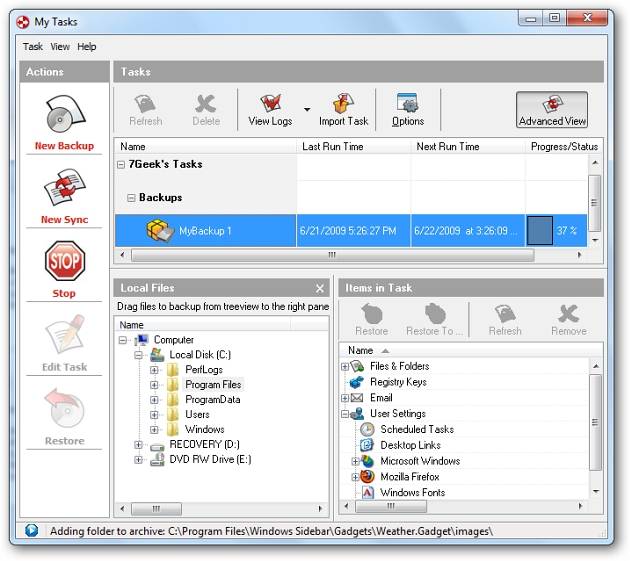
Task: Click the red Stop sign icon
Action: pos(65,261)
